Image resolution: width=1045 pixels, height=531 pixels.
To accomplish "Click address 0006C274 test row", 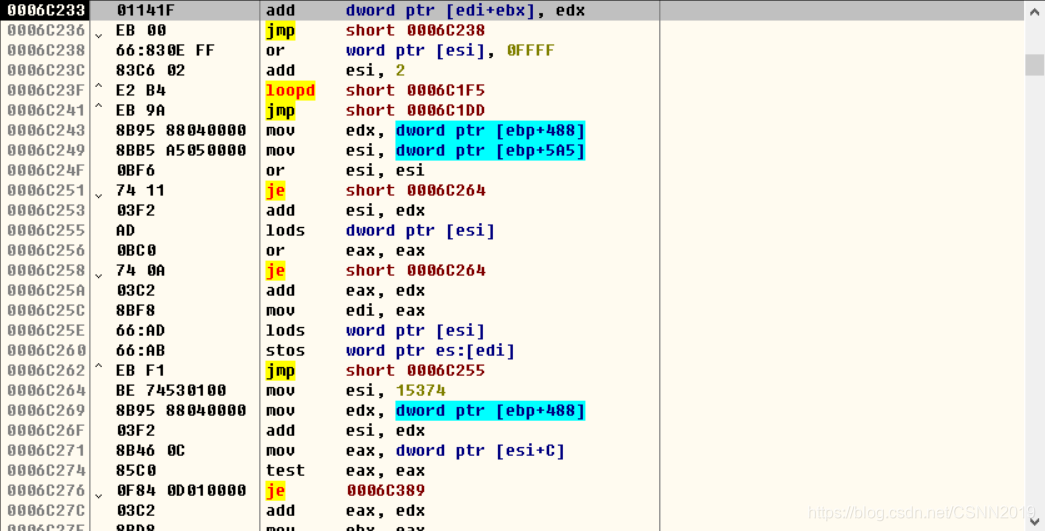I will pyautogui.click(x=45, y=470).
